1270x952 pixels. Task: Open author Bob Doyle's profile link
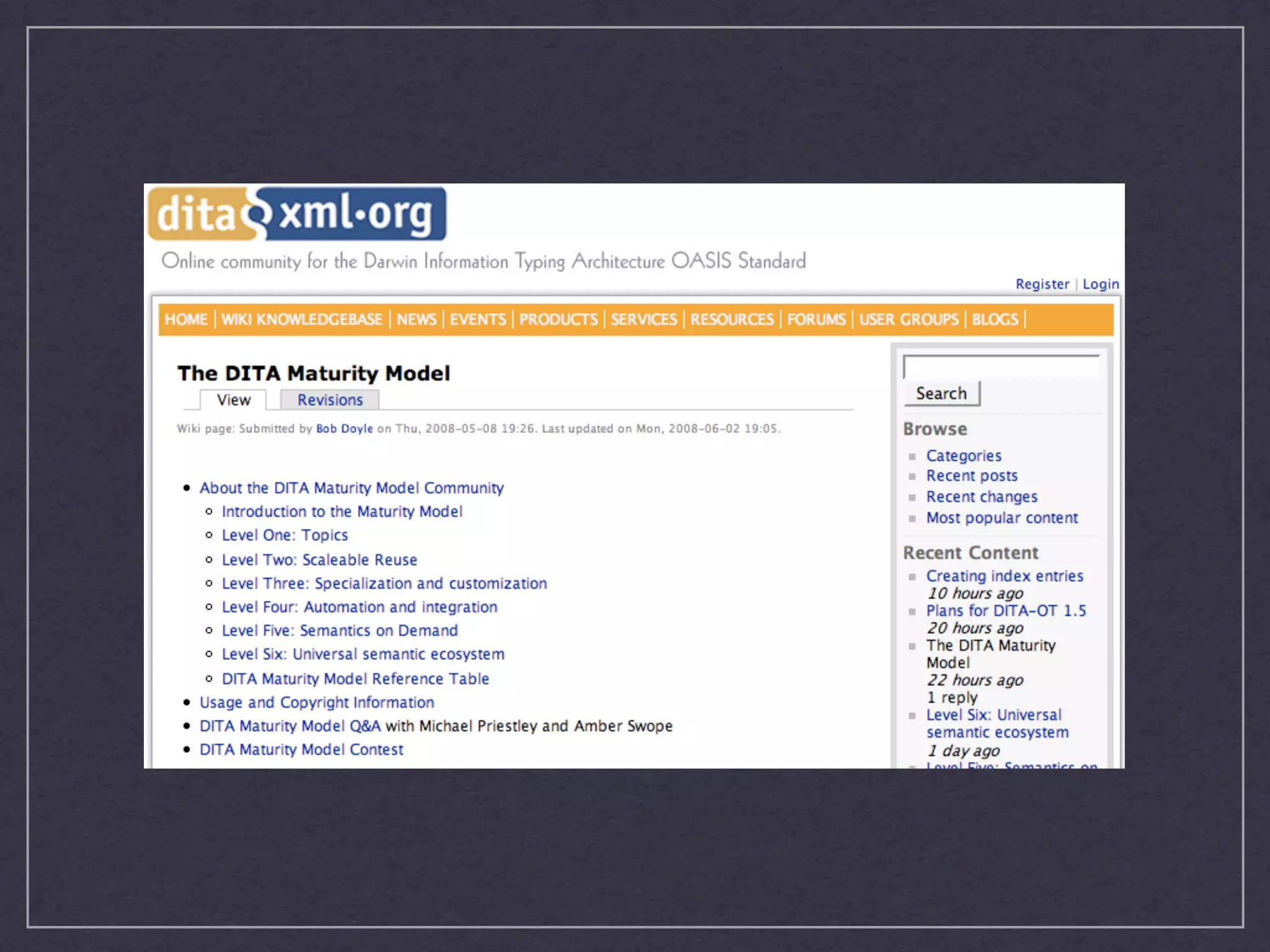click(344, 429)
